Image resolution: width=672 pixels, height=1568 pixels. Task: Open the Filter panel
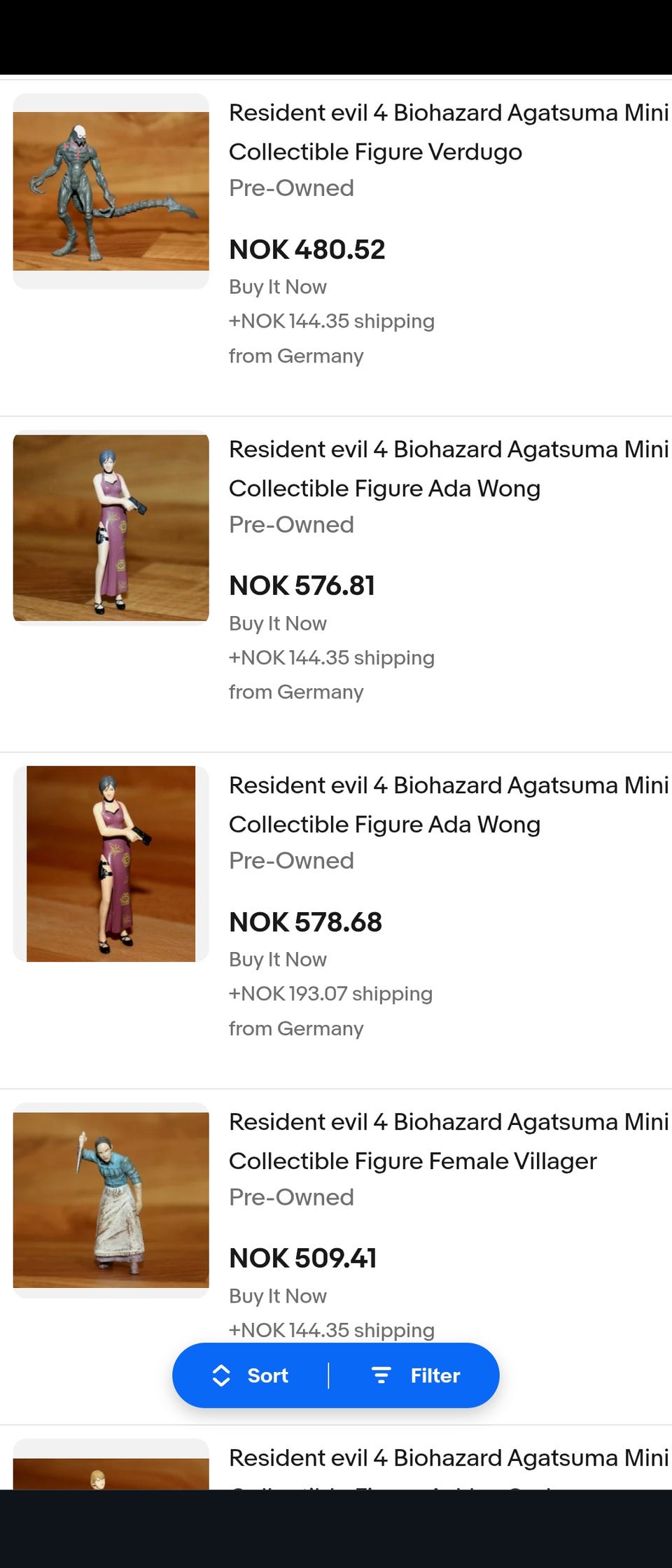pos(435,1375)
